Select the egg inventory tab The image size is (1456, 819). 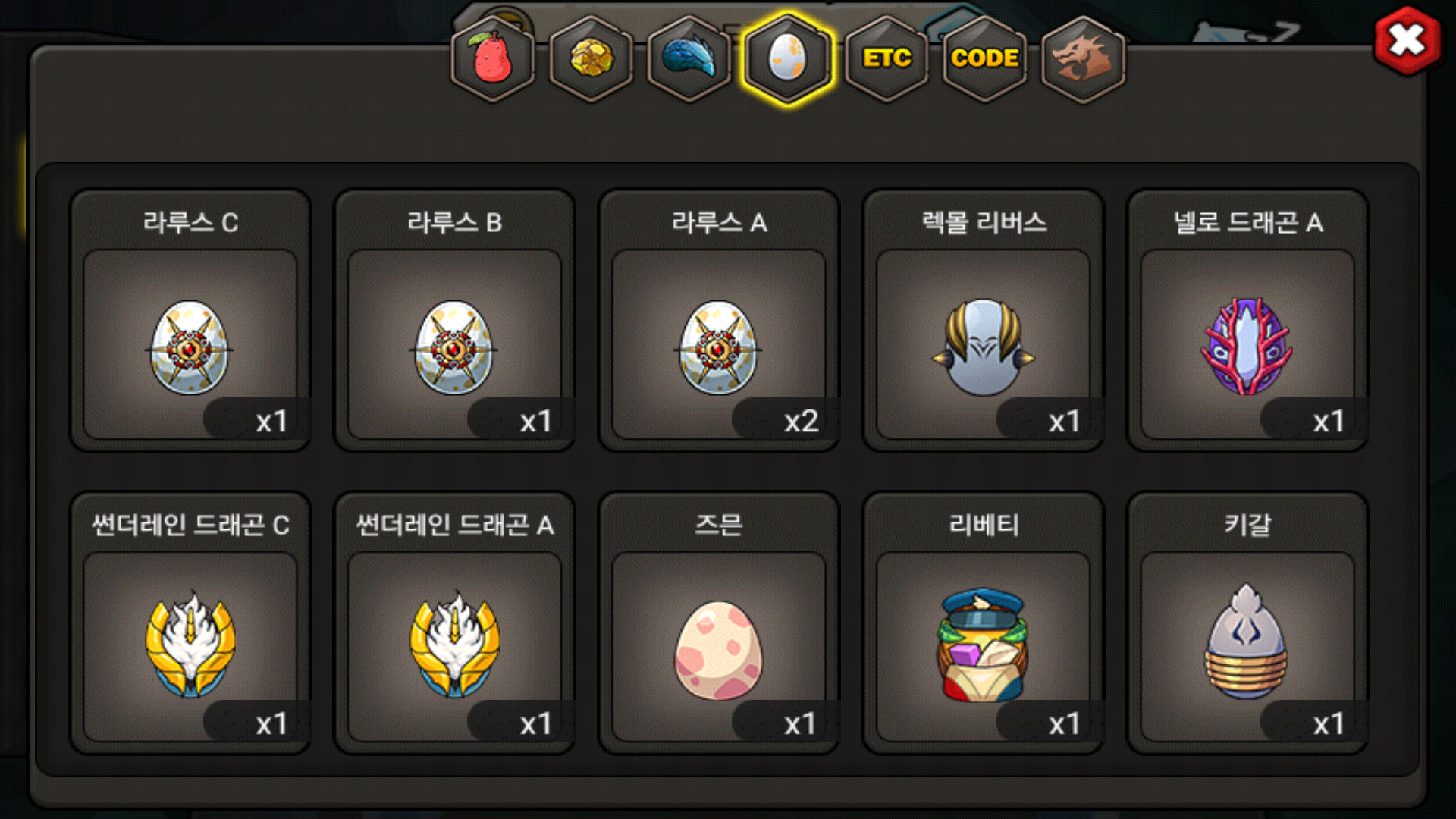(x=788, y=58)
